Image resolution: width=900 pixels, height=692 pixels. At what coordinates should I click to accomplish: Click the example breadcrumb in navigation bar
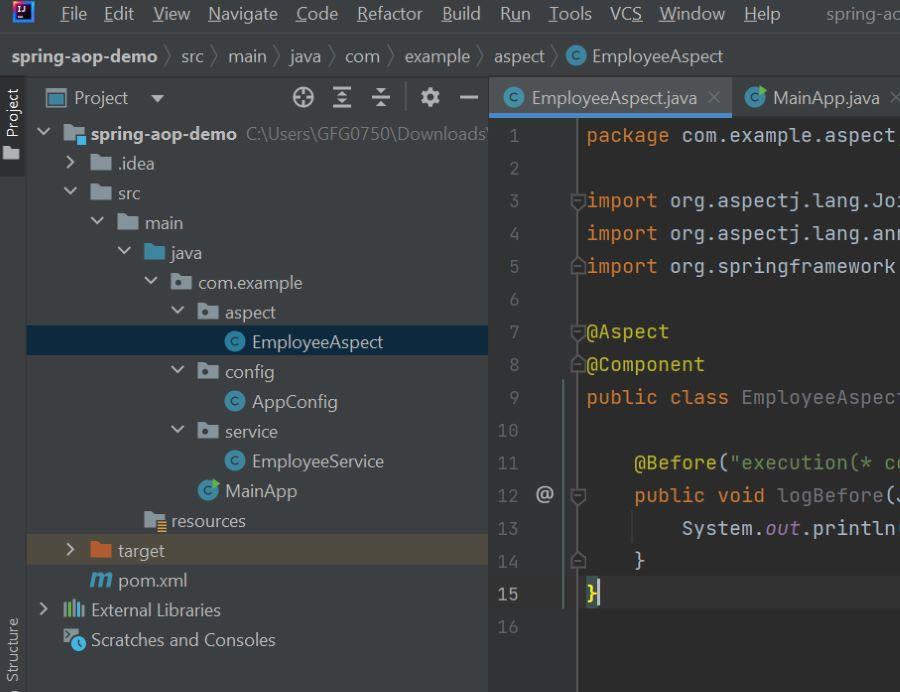(x=437, y=56)
